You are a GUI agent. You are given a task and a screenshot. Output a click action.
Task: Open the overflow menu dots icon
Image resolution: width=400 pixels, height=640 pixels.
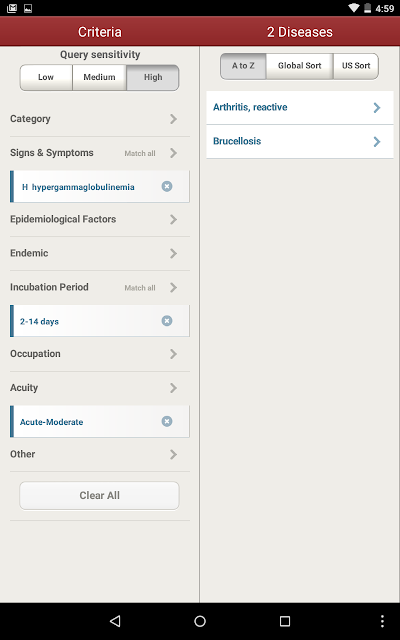click(382, 621)
